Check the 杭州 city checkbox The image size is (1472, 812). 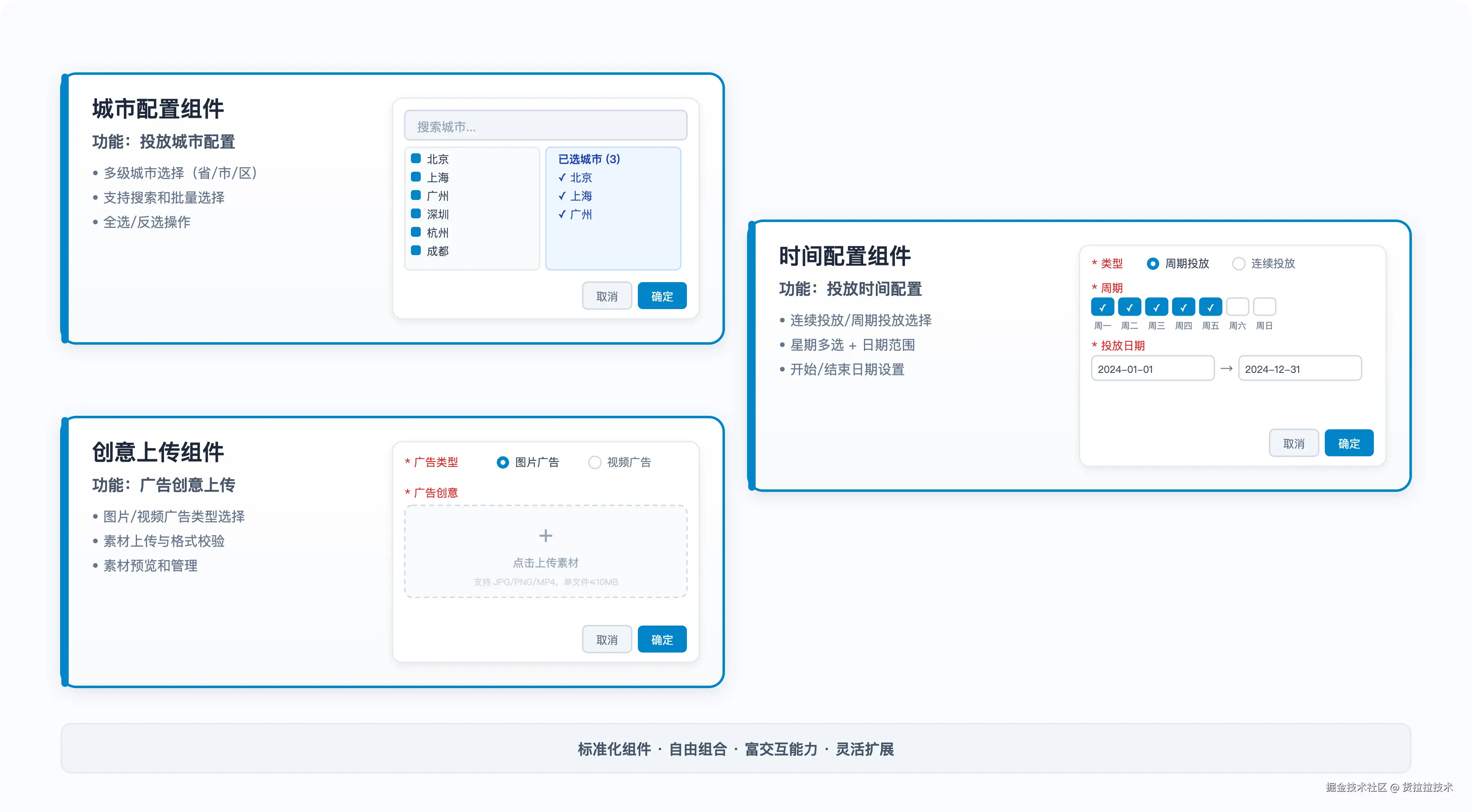click(x=416, y=231)
